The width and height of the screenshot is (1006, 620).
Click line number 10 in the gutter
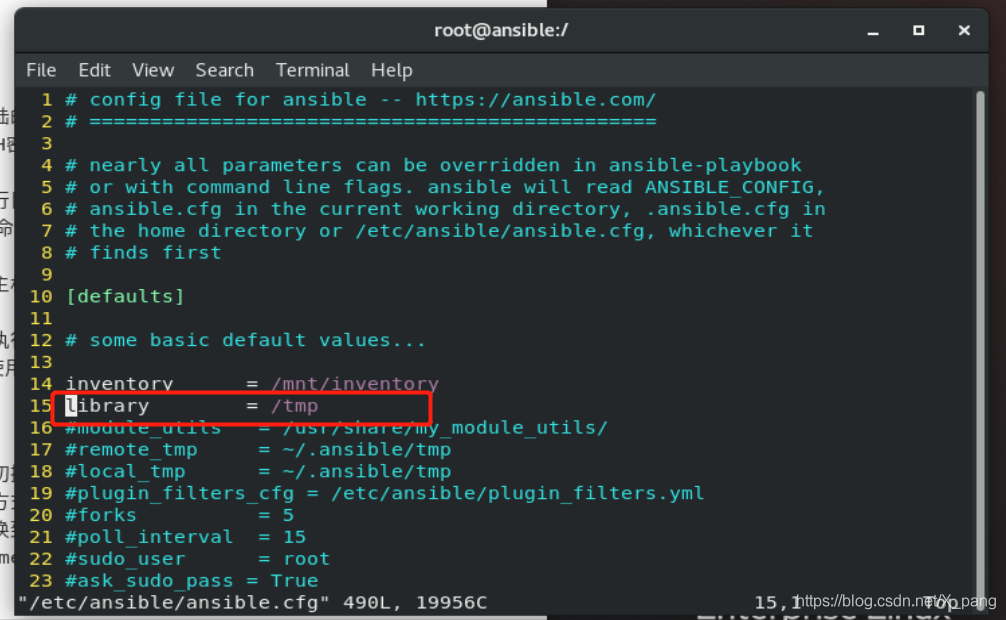click(41, 297)
